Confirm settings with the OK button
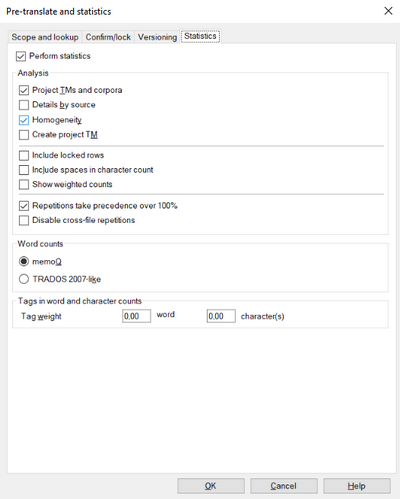 pyautogui.click(x=211, y=486)
